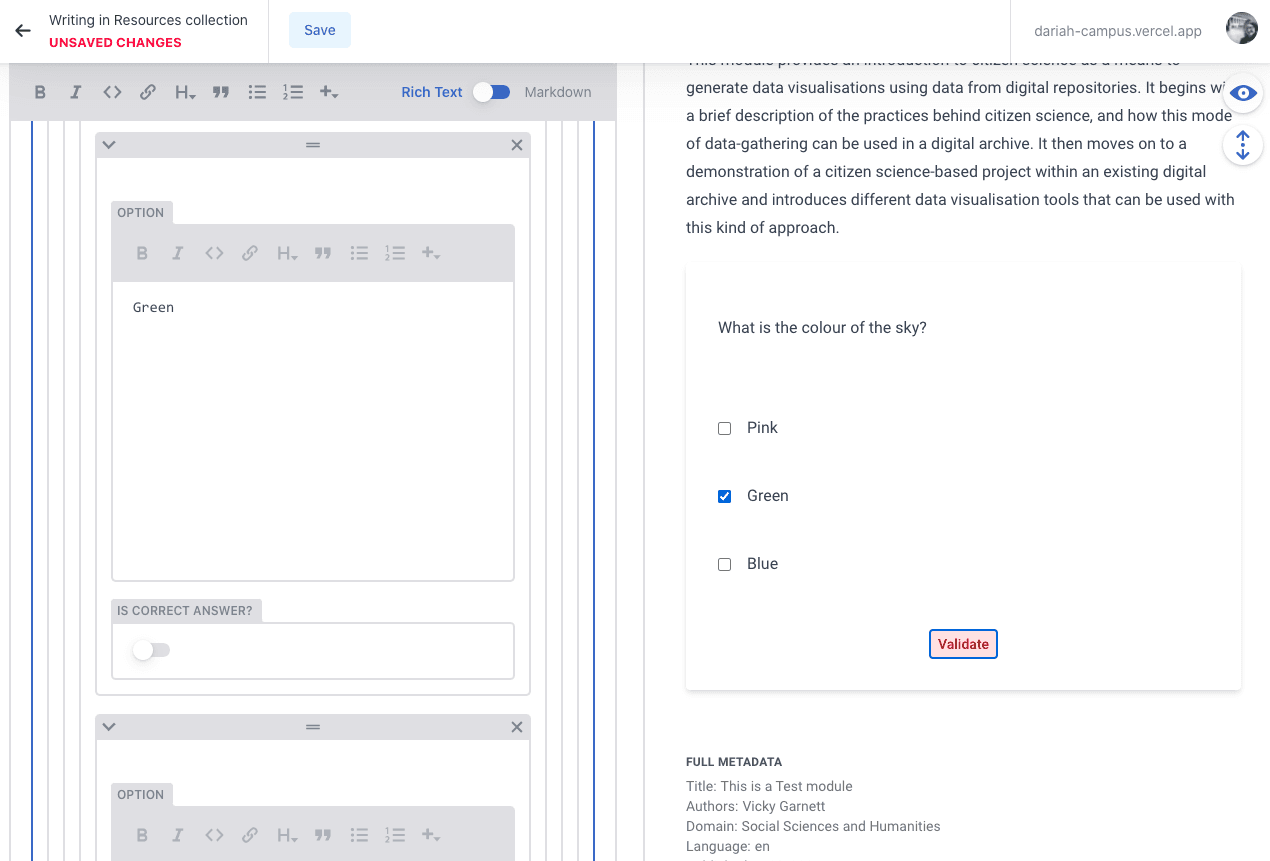Collapse the Green option block
Viewport: 1270px width, 861px height.
click(110, 145)
